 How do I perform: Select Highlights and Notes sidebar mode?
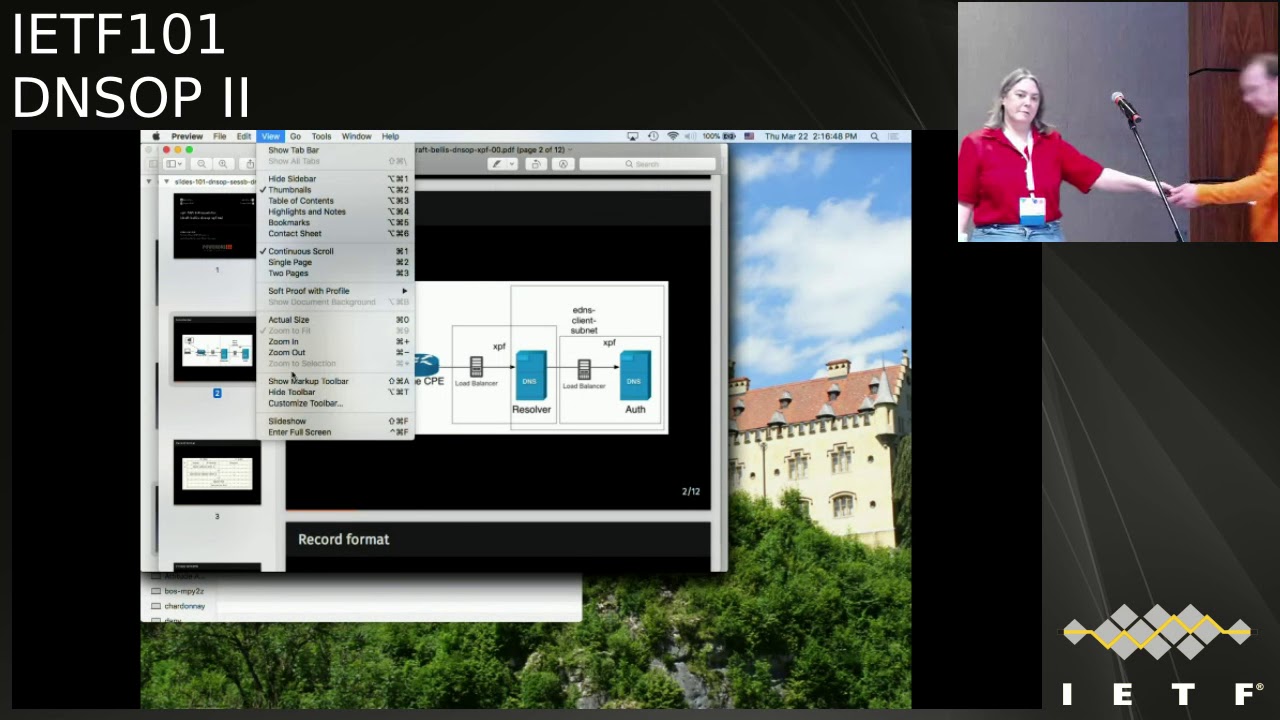coord(335,212)
